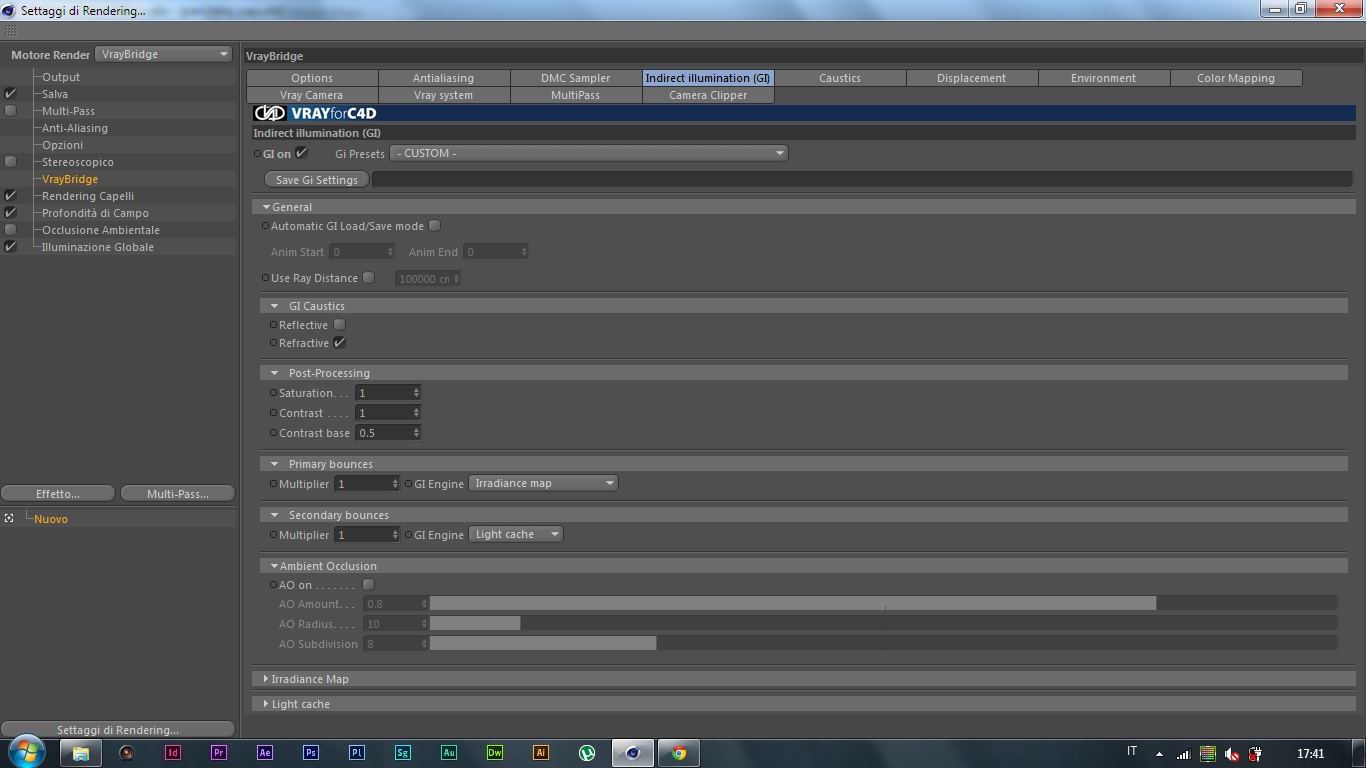Open uTorrent from the taskbar
1366x768 pixels.
pos(587,753)
